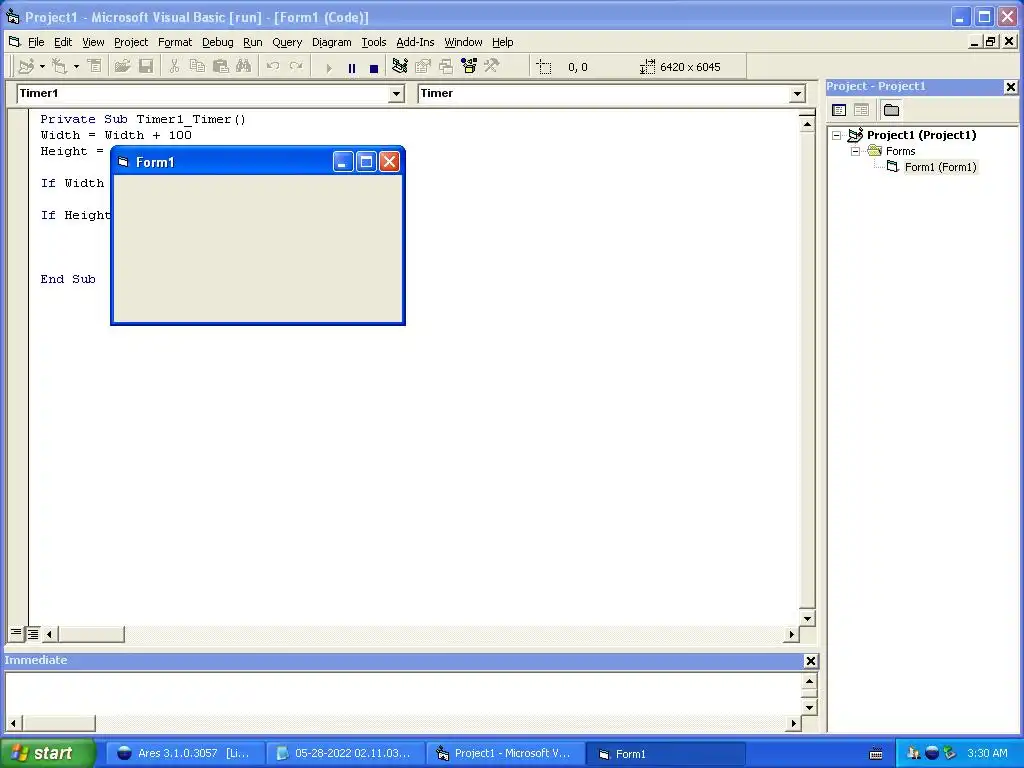
Task: Switch to 05-28-2022 taskbar button
Action: pyautogui.click(x=345, y=753)
